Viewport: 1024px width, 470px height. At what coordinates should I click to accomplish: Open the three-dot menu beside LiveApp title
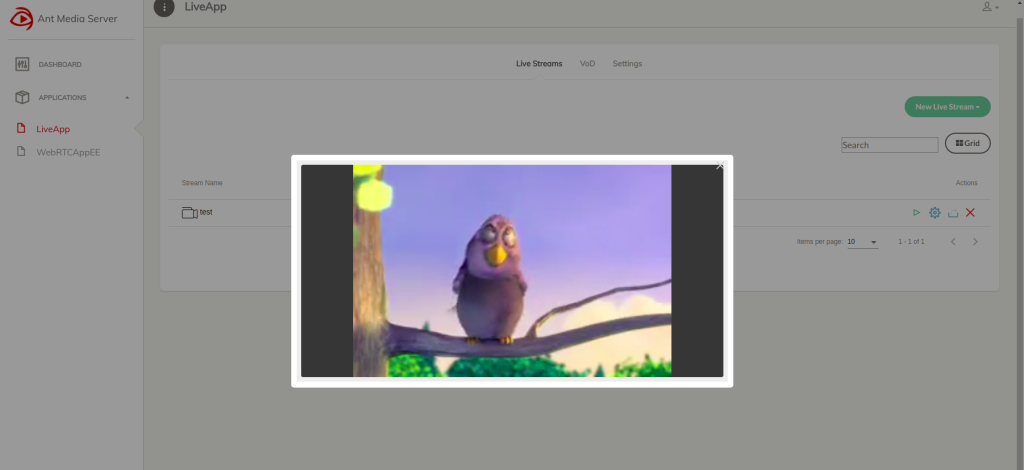(164, 7)
